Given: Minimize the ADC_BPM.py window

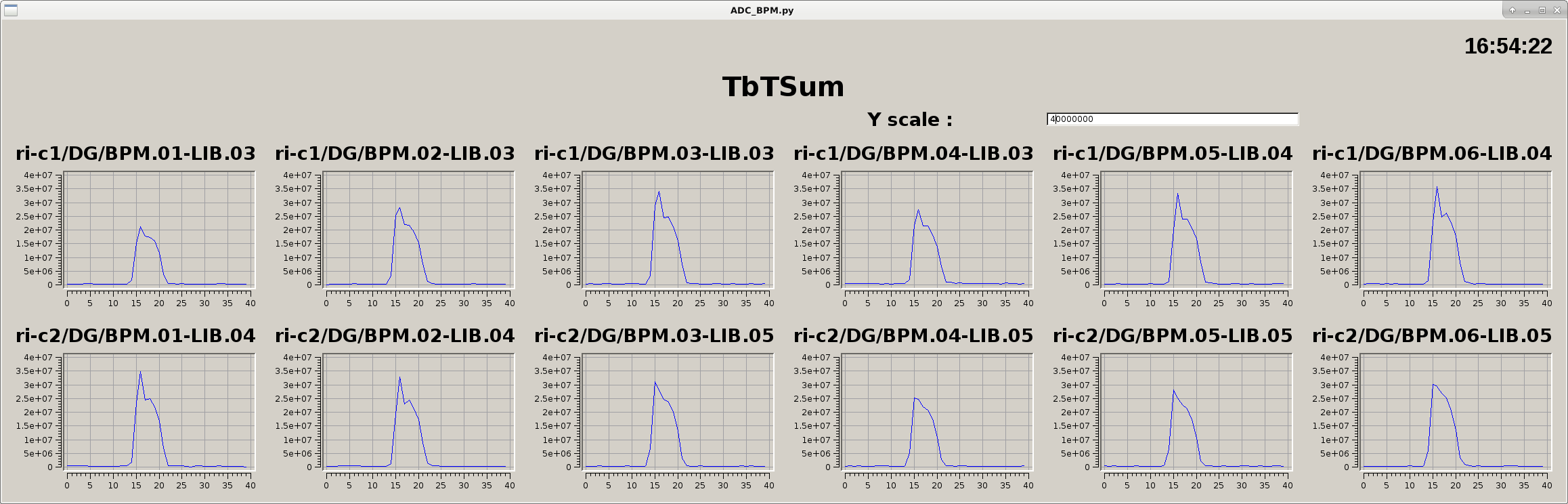Looking at the screenshot, I should click(1527, 10).
